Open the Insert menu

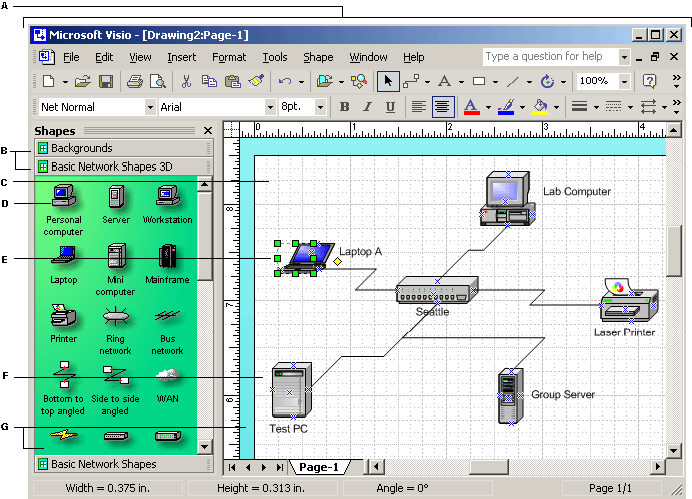pos(181,57)
